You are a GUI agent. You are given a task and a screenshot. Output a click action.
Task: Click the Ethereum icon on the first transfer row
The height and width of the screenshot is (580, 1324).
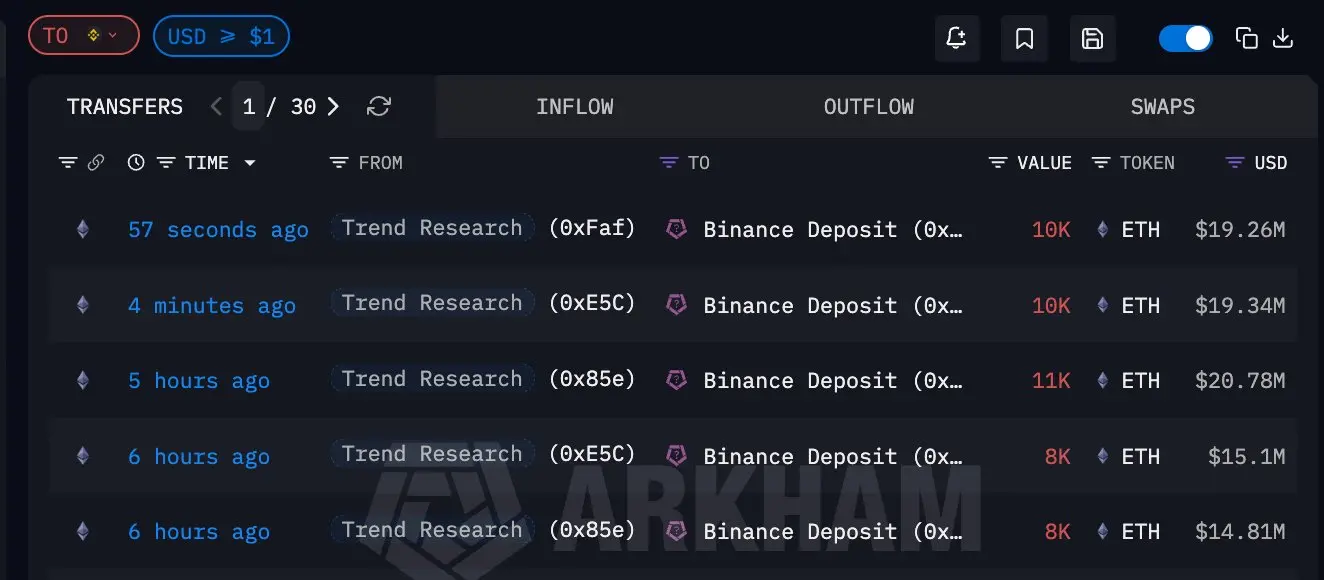click(82, 229)
